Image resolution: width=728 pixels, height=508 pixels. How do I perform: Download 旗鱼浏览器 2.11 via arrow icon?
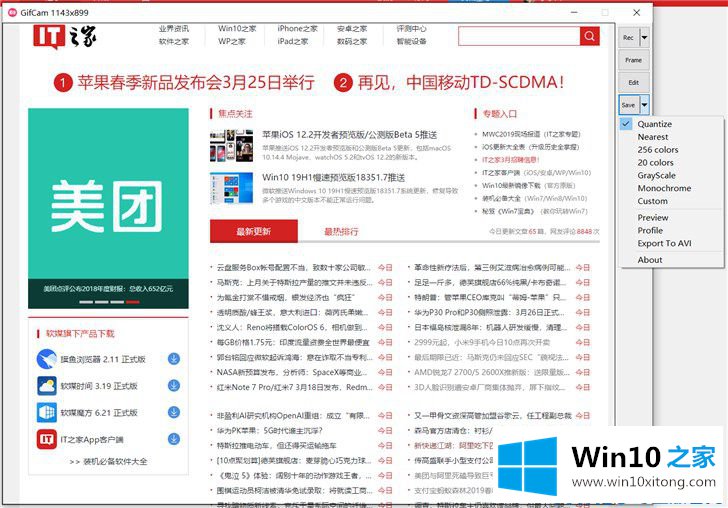tap(174, 359)
